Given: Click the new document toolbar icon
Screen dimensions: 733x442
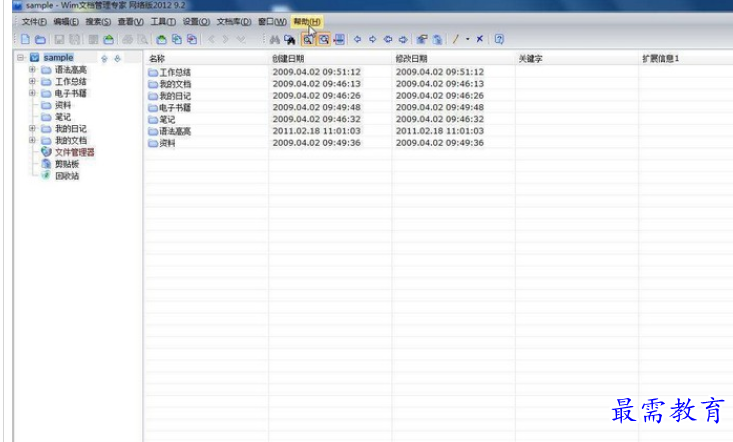Looking at the screenshot, I should 25,40.
